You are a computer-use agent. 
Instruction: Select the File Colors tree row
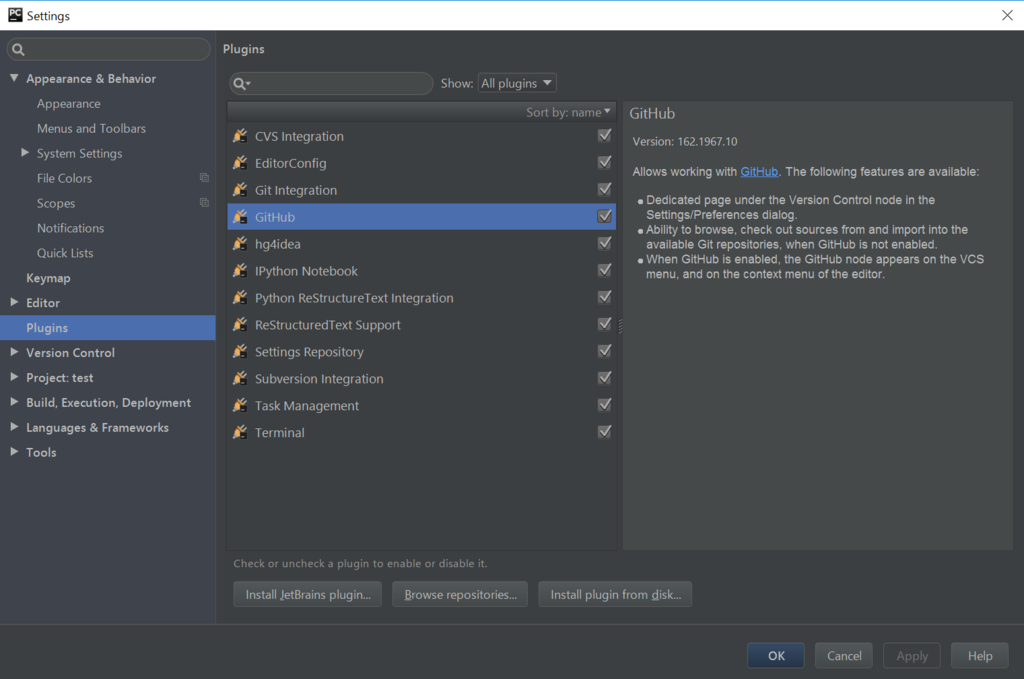click(x=108, y=178)
